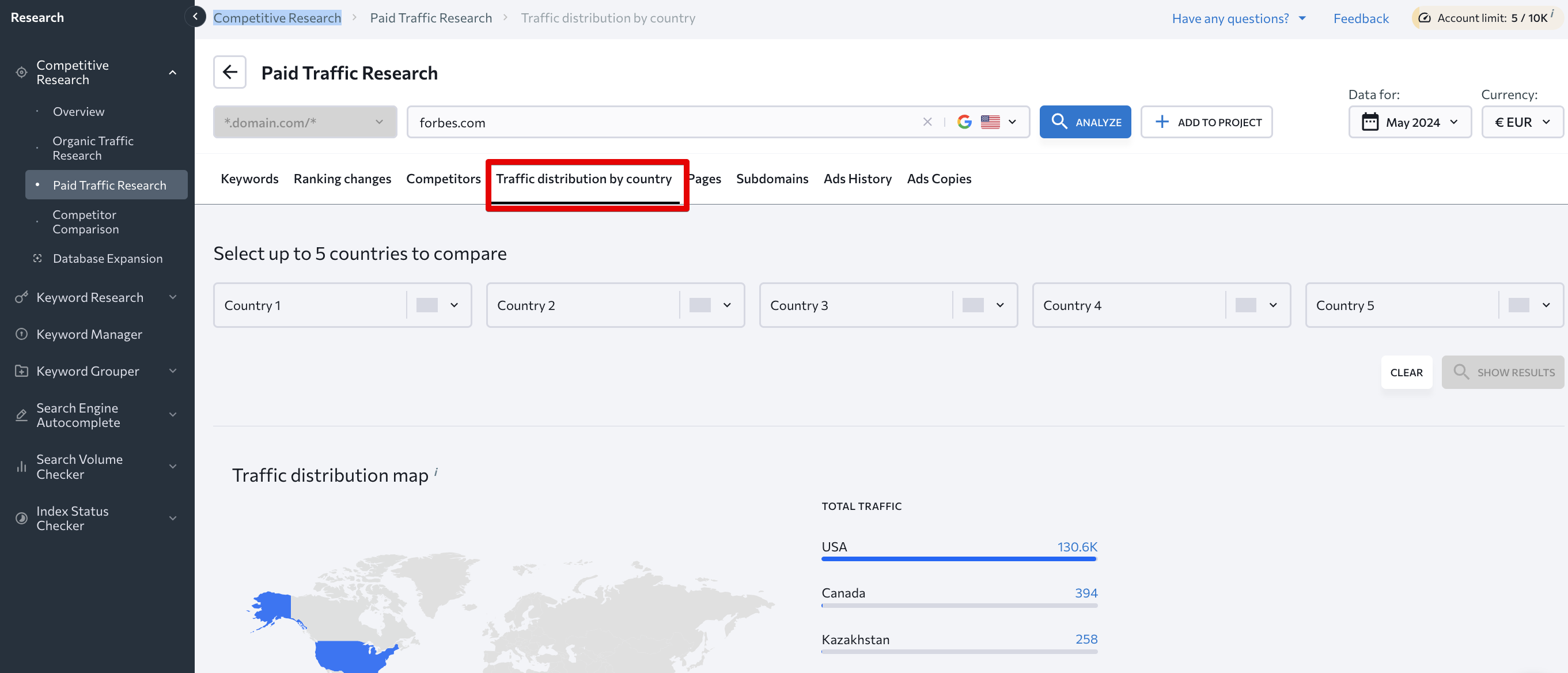1568x673 pixels.
Task: Click the 130.6K USA traffic value
Action: [x=1077, y=546]
